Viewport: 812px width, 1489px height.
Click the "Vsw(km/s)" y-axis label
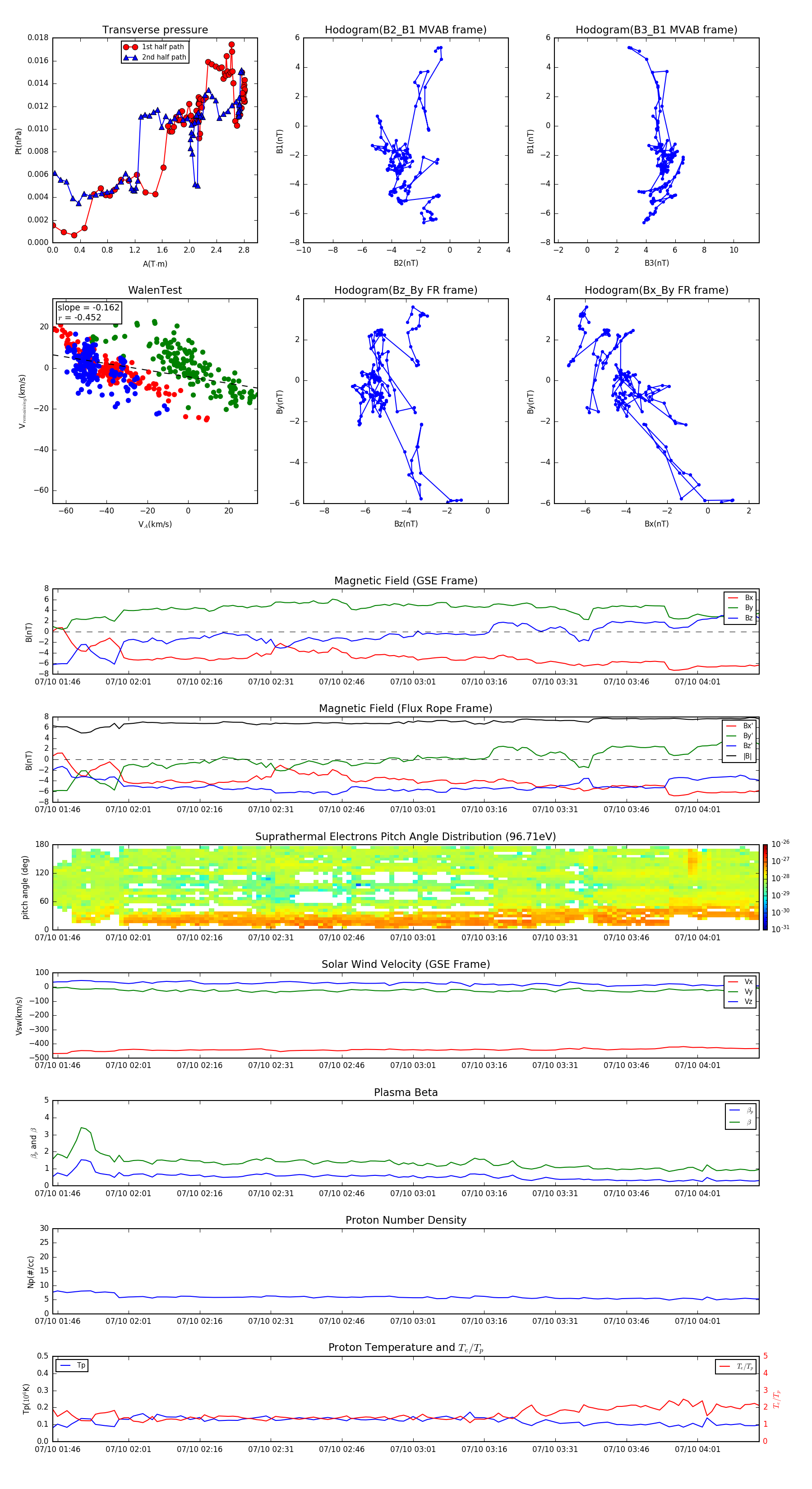[18, 1015]
